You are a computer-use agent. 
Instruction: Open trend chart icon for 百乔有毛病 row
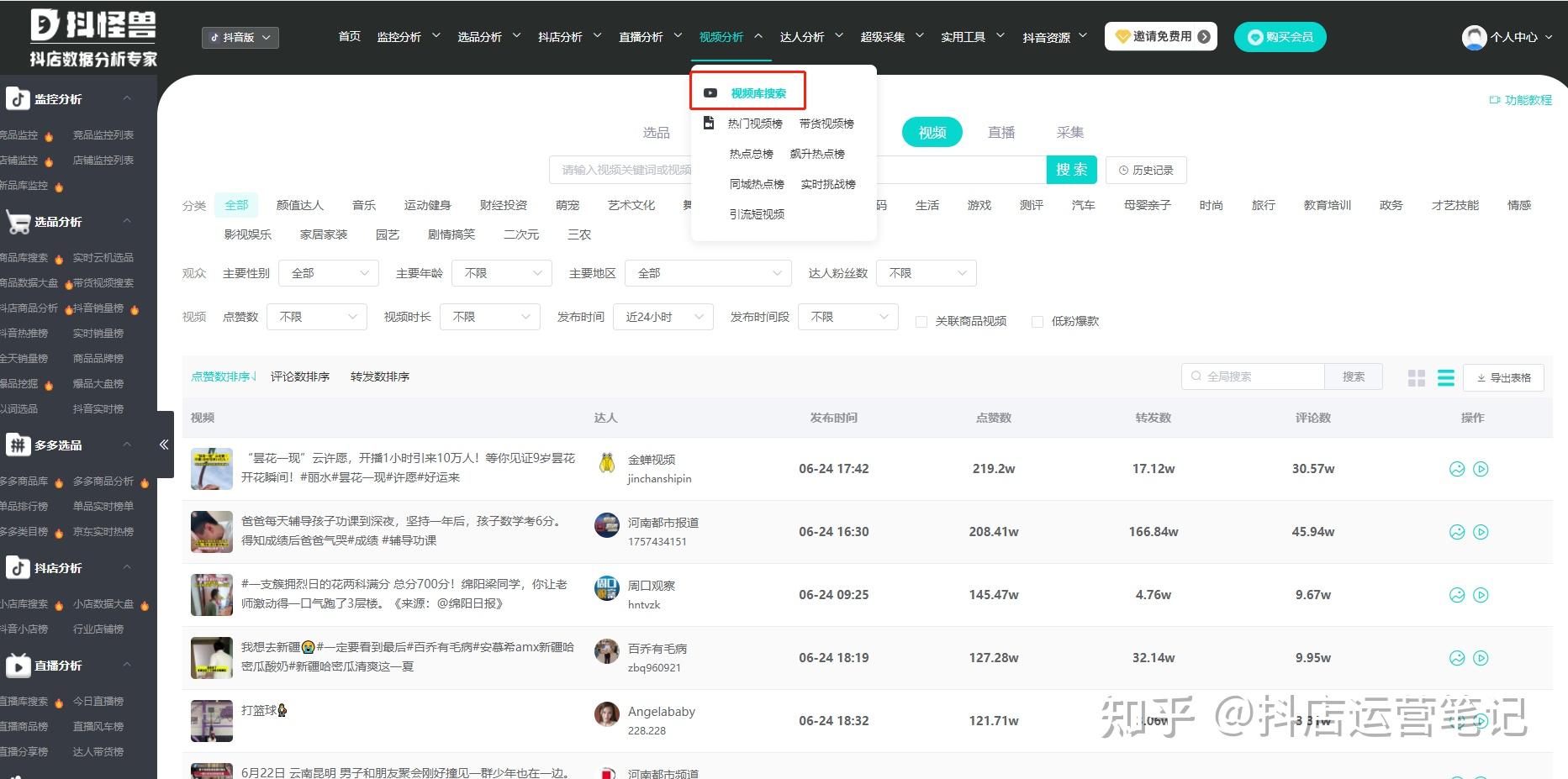pos(1457,658)
